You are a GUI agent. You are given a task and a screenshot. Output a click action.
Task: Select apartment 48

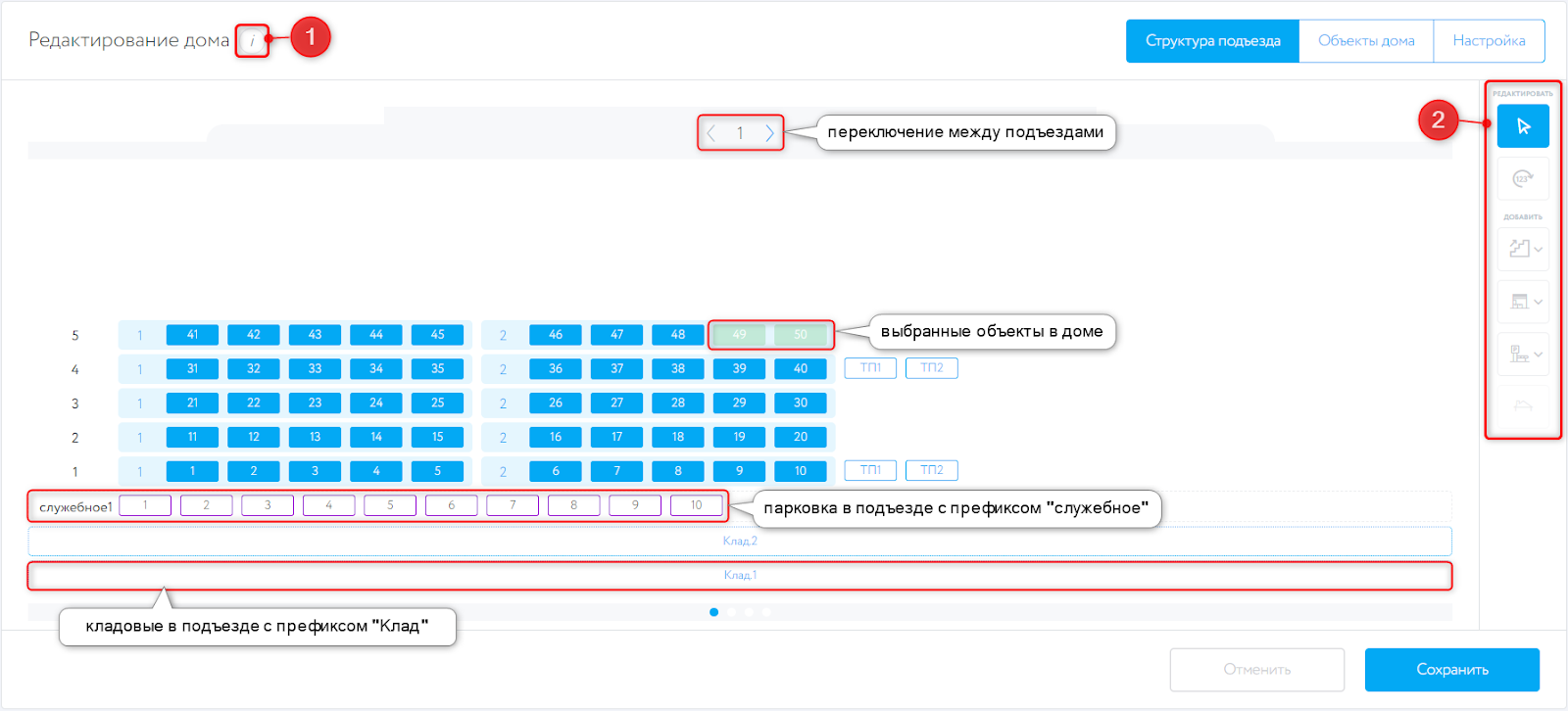(x=678, y=335)
